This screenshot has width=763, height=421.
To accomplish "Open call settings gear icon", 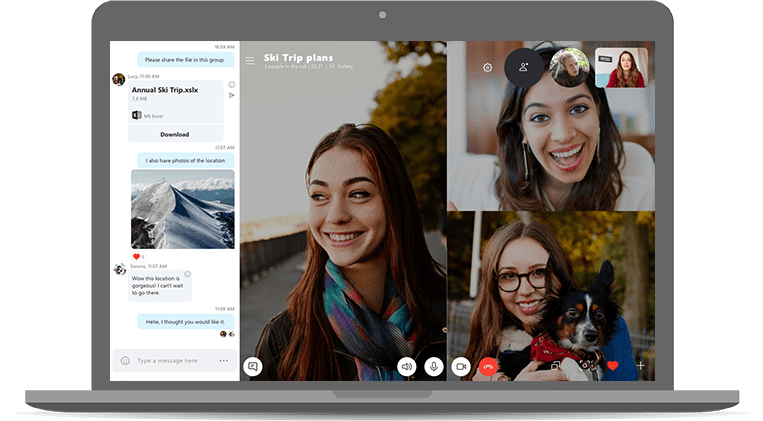I will tap(488, 68).
